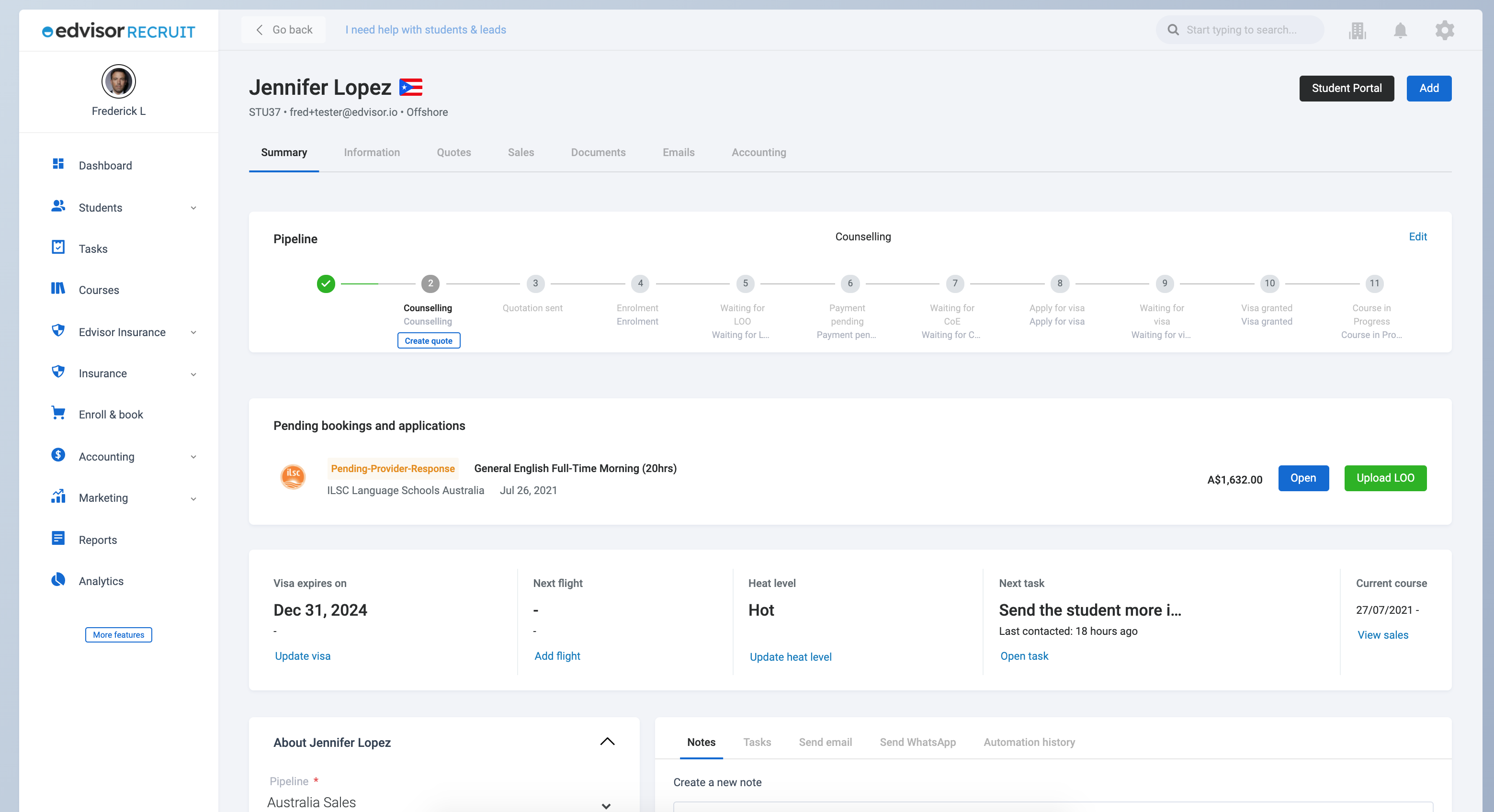This screenshot has width=1494, height=812.
Task: Click completed pipeline stage checkmark
Action: [x=326, y=283]
